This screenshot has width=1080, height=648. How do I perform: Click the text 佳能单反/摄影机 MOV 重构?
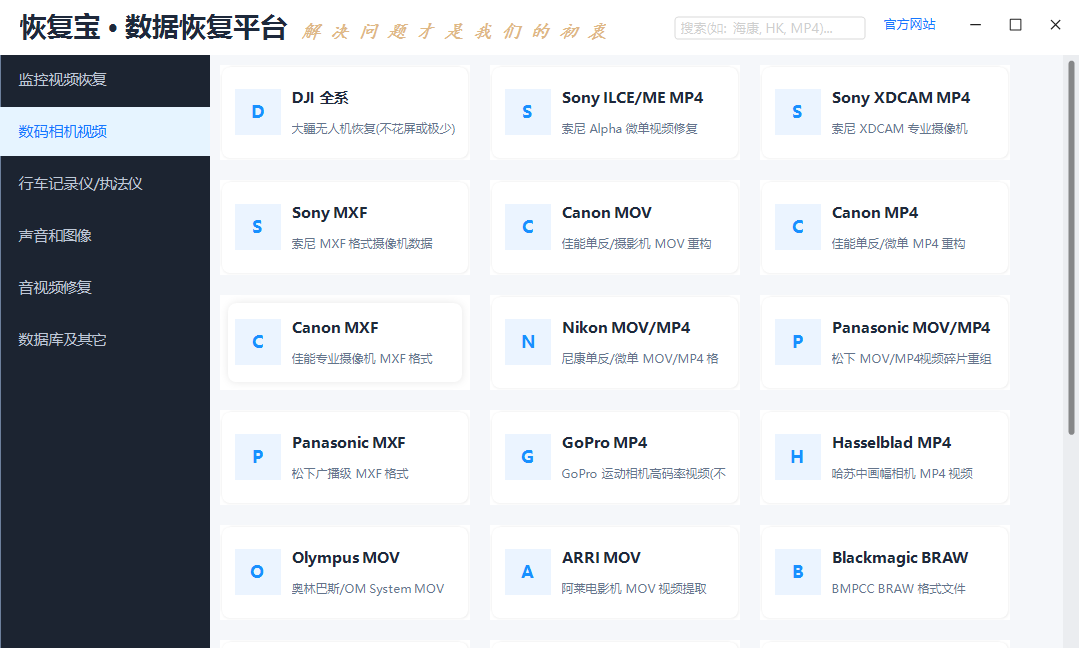pyautogui.click(x=636, y=244)
